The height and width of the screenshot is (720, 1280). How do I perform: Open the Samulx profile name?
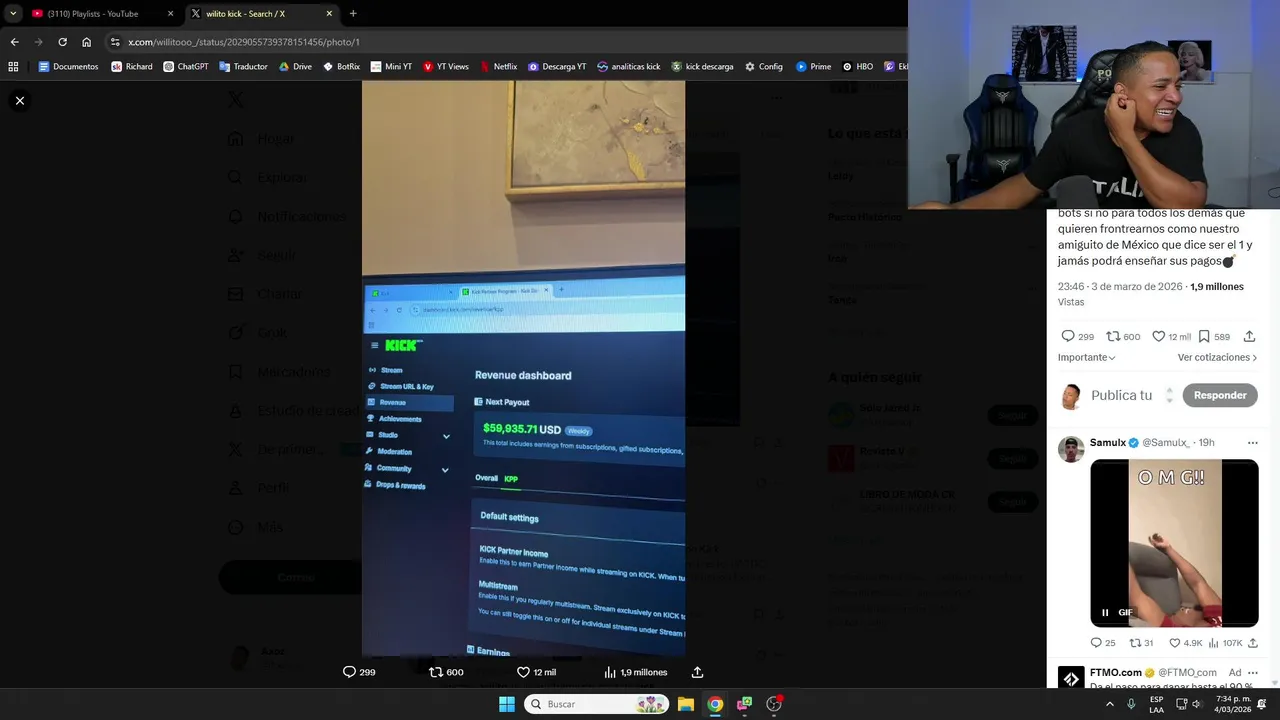(1108, 442)
